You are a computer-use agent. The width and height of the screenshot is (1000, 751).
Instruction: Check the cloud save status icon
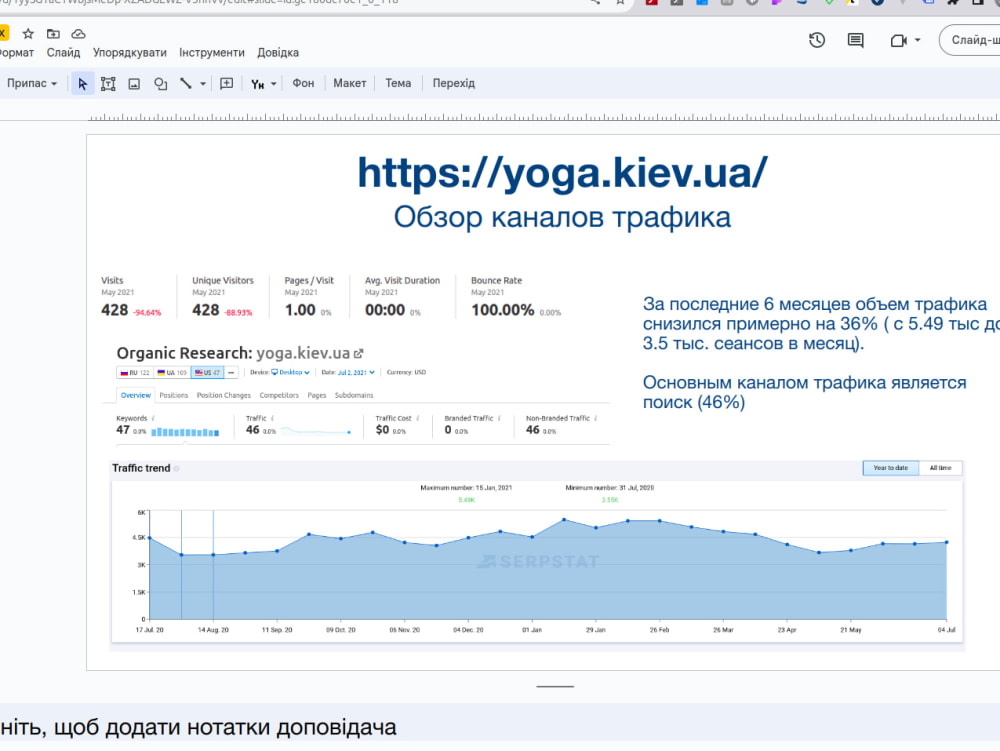click(78, 34)
